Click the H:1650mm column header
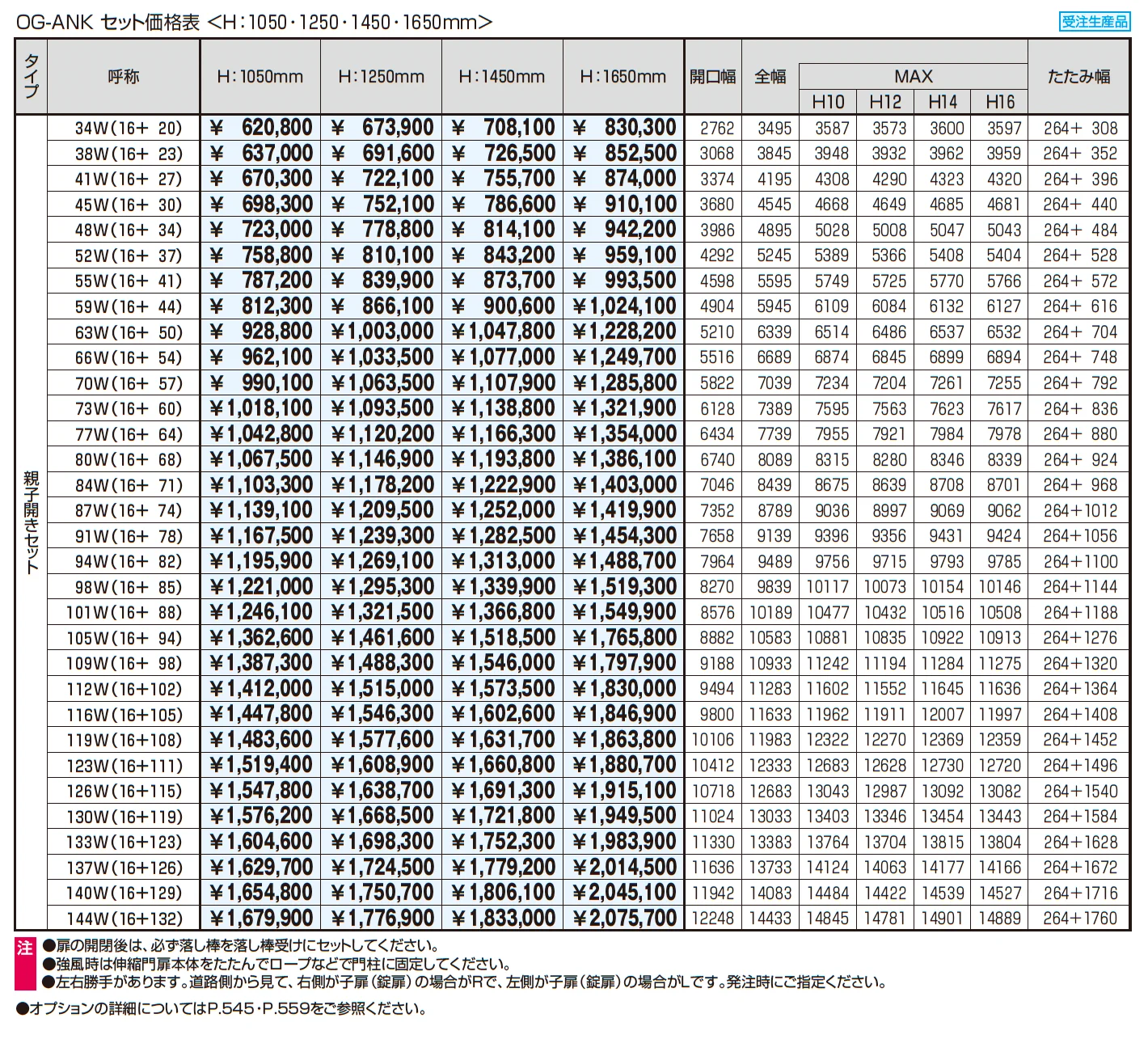 click(x=623, y=77)
